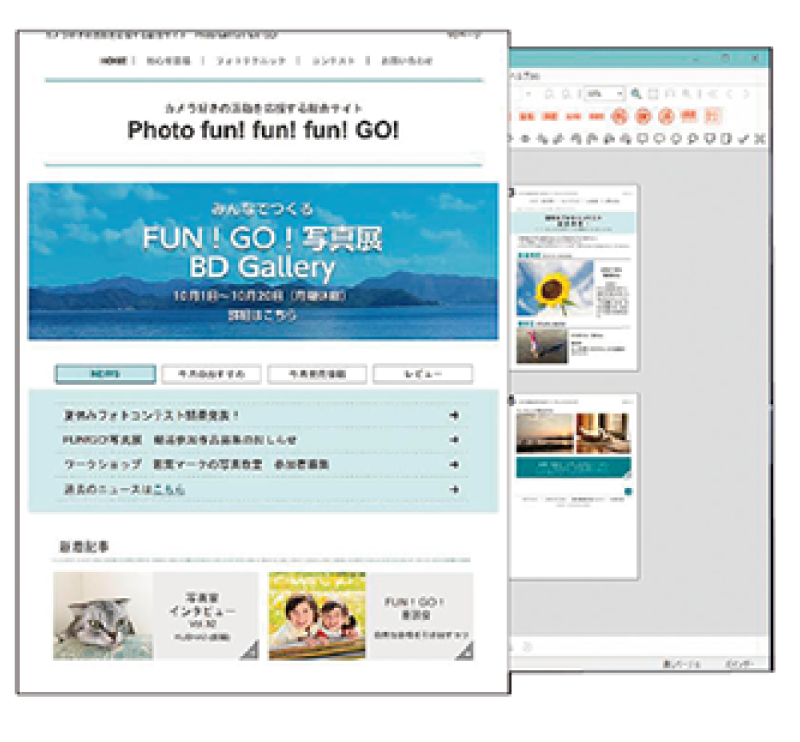Open the zoom percentage dropdown

620,93
